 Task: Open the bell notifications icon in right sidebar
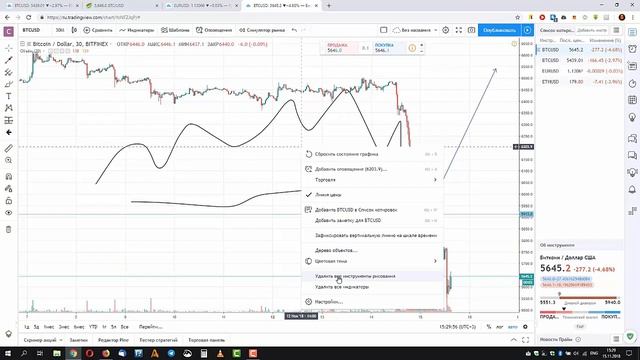[x=632, y=189]
